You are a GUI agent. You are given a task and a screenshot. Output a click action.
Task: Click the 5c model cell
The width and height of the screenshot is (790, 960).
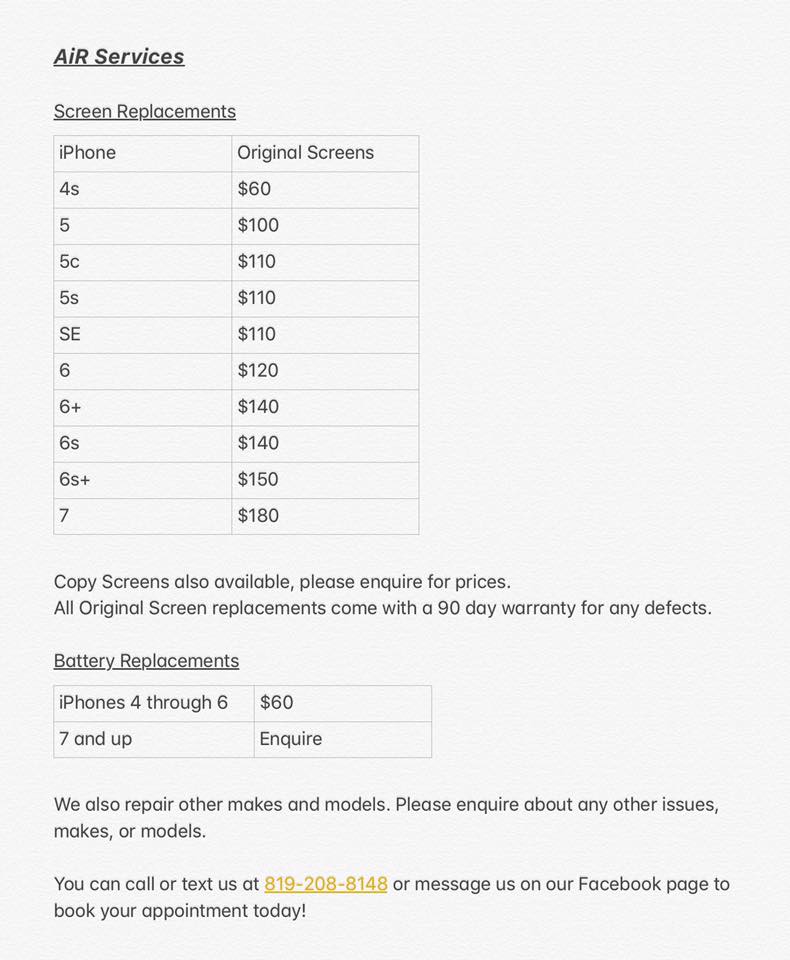point(143,262)
